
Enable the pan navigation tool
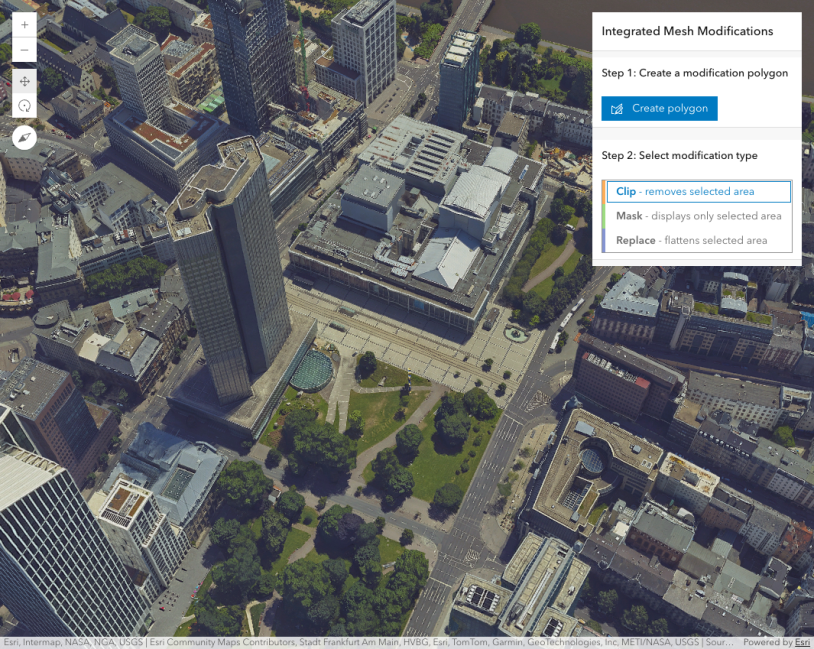pos(25,80)
